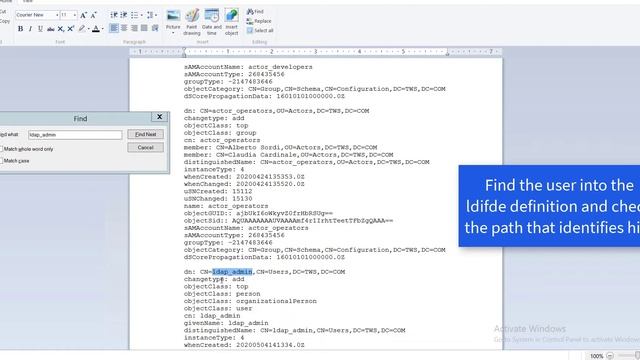Apply strikethrough to text

pos(51,29)
